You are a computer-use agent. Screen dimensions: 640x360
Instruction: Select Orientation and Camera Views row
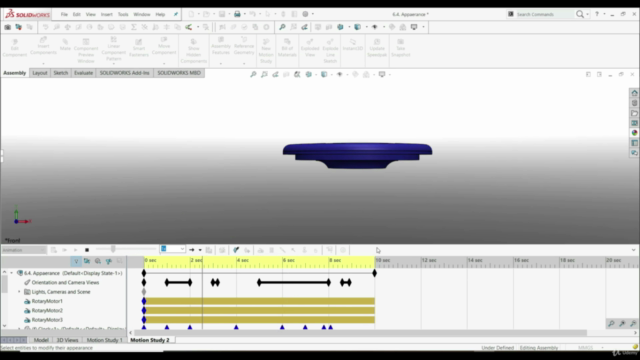tap(65, 282)
